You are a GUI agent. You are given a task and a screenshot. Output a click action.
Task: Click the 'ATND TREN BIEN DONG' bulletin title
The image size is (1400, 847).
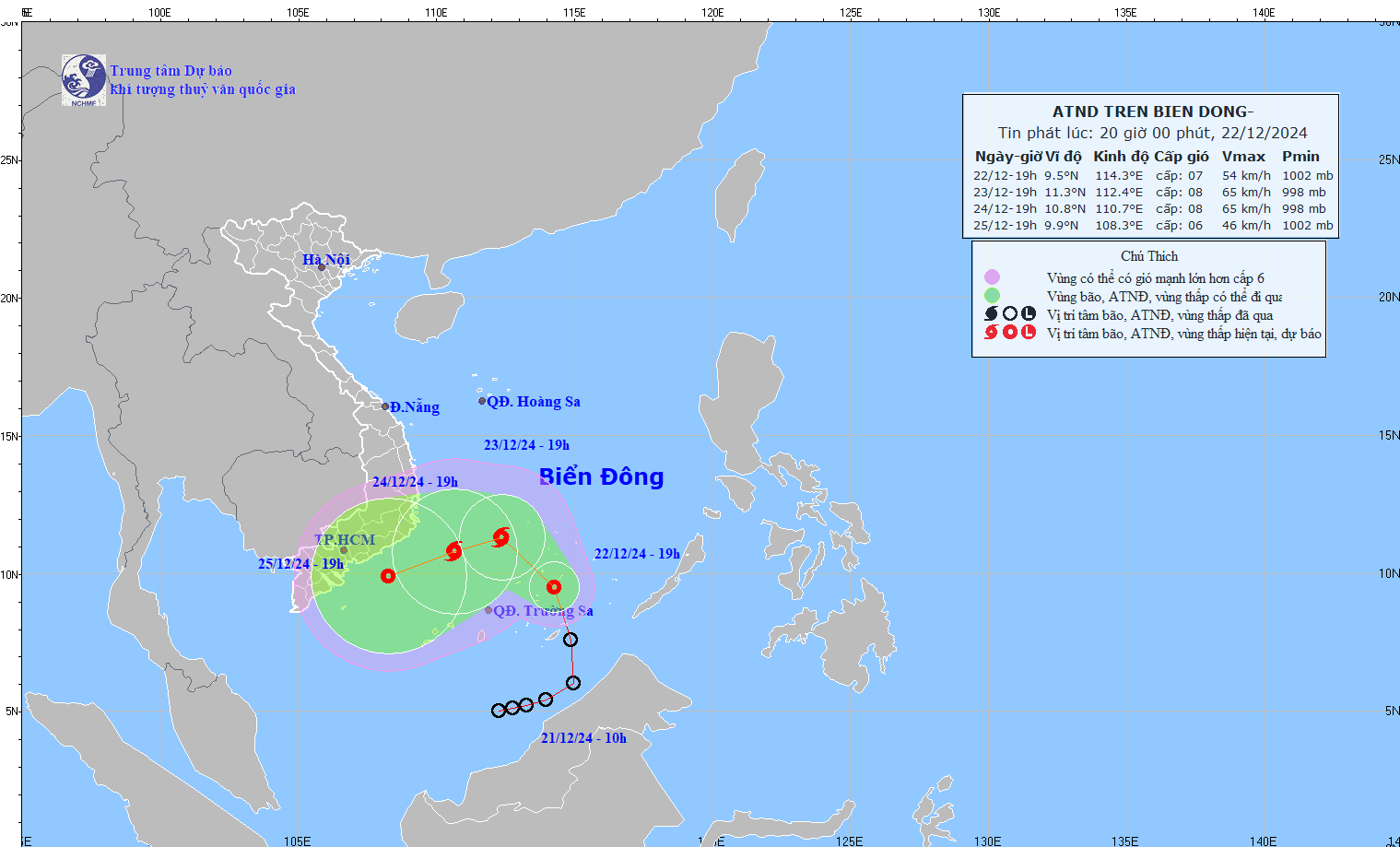pos(1152,112)
